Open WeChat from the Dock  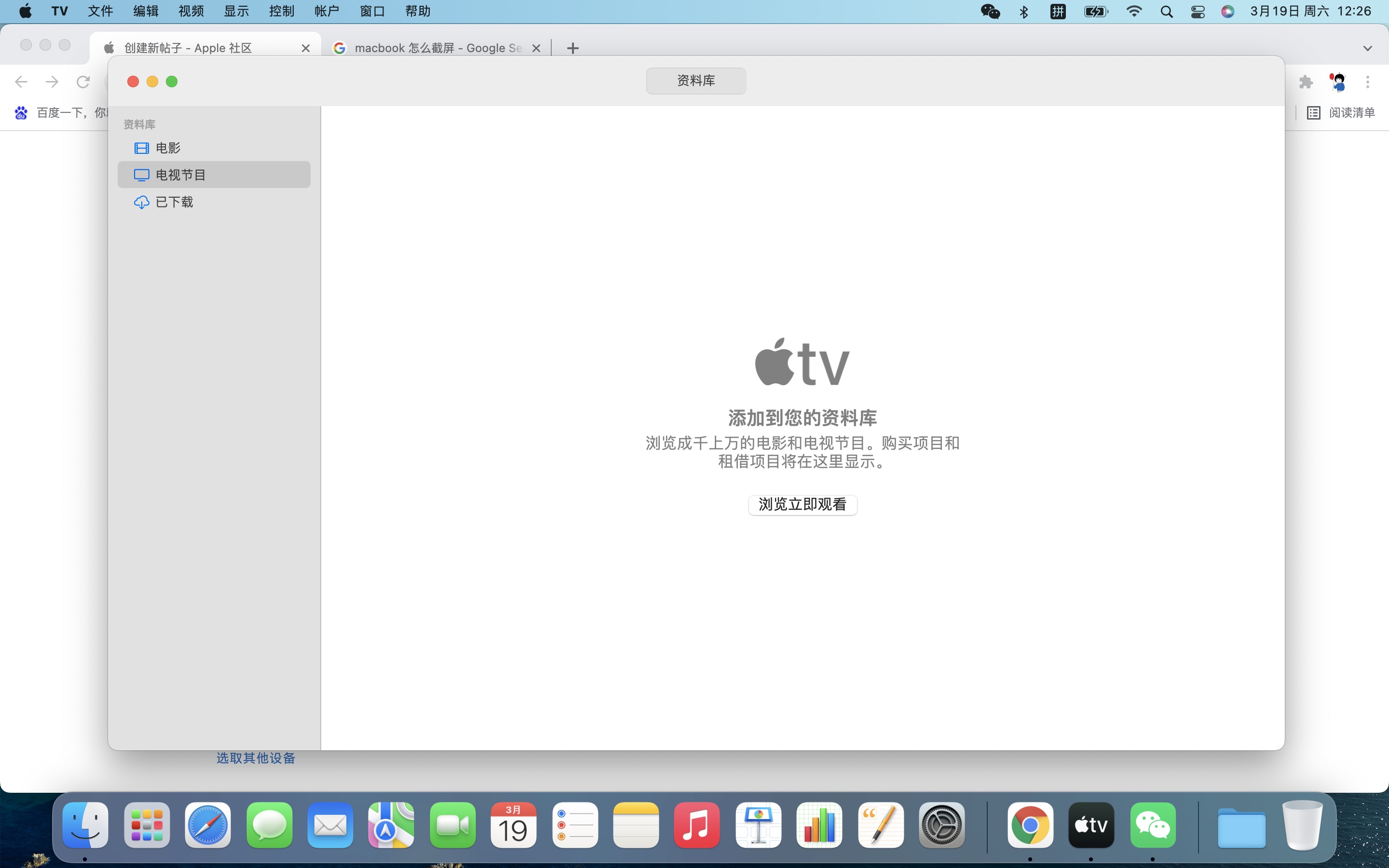tap(1153, 825)
